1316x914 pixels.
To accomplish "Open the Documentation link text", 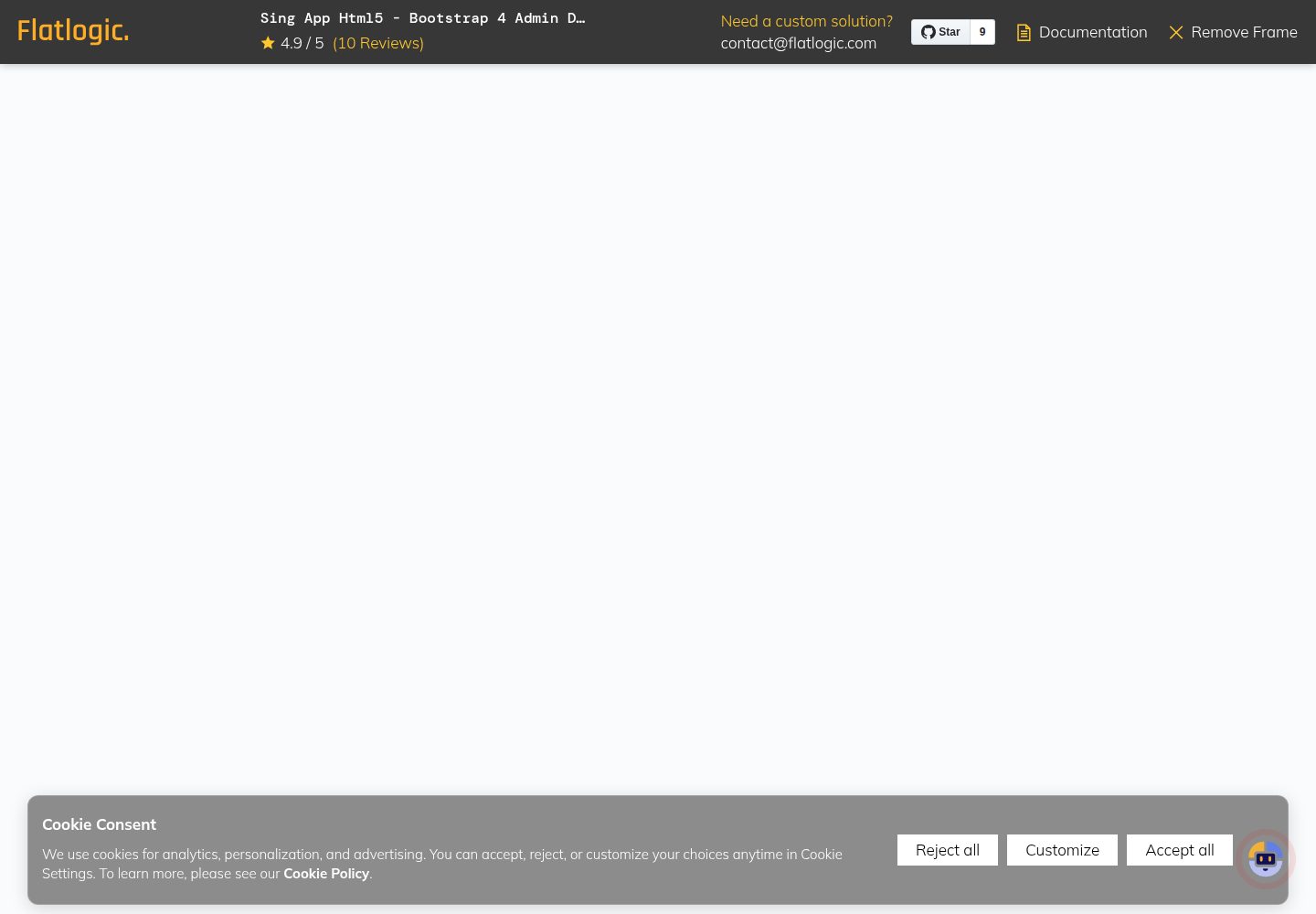I will pos(1093,32).
